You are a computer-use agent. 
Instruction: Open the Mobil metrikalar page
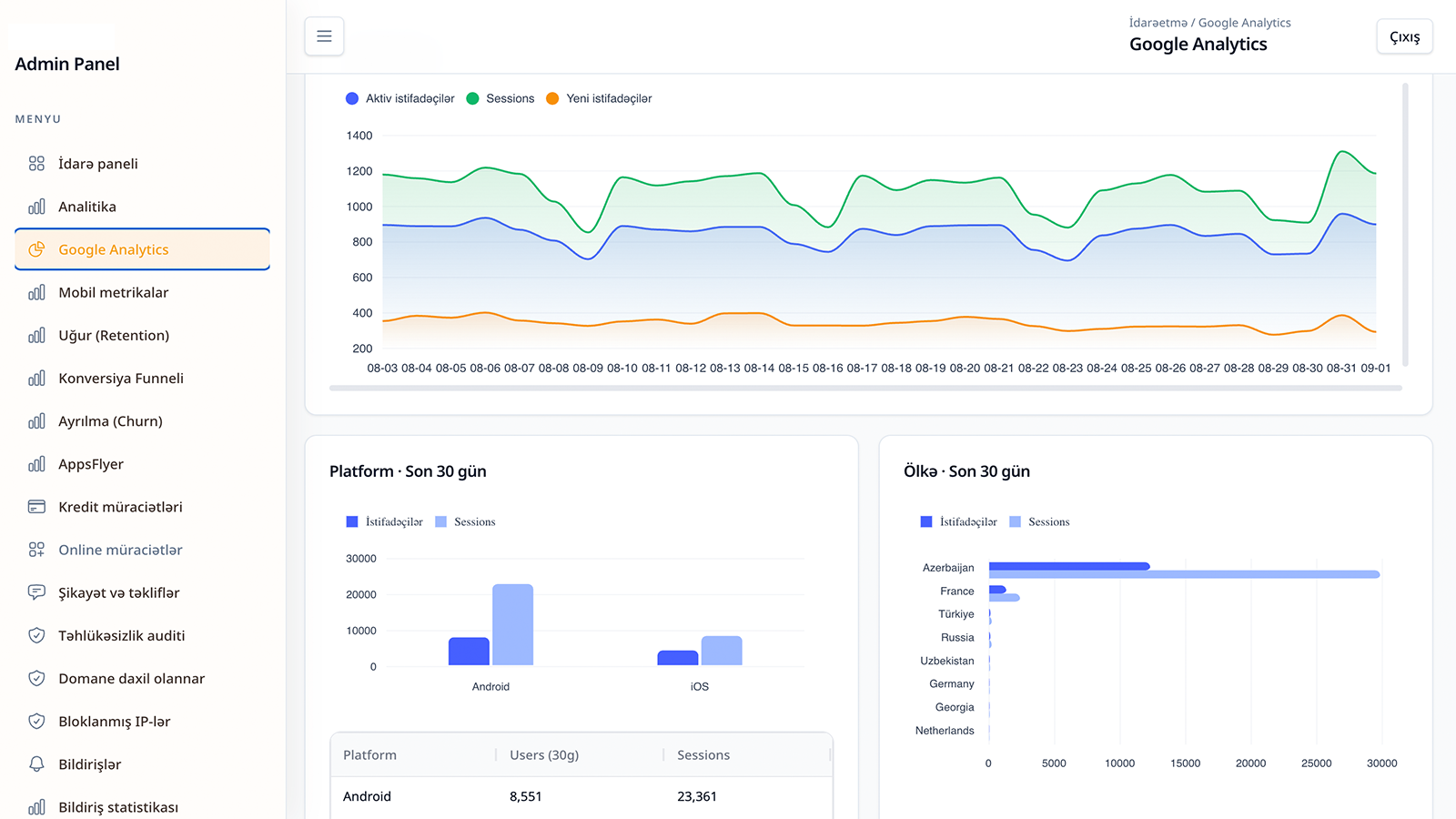tap(143, 292)
